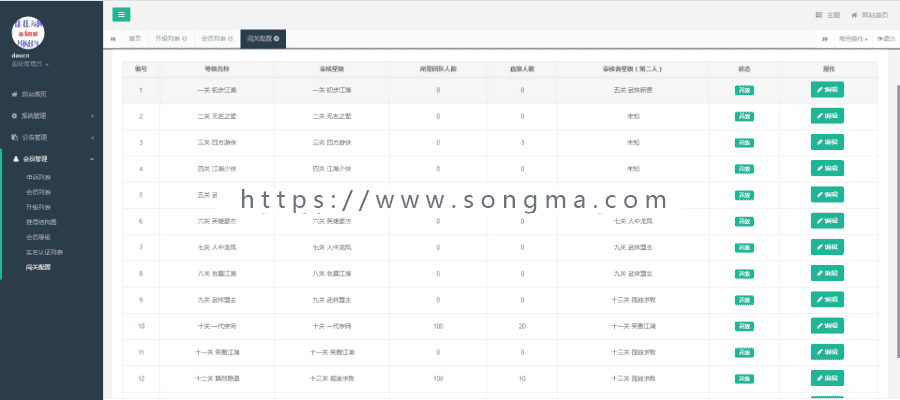Open the 超级管理员 user dropdown under dawcn
The width and height of the screenshot is (900, 400).
30,64
